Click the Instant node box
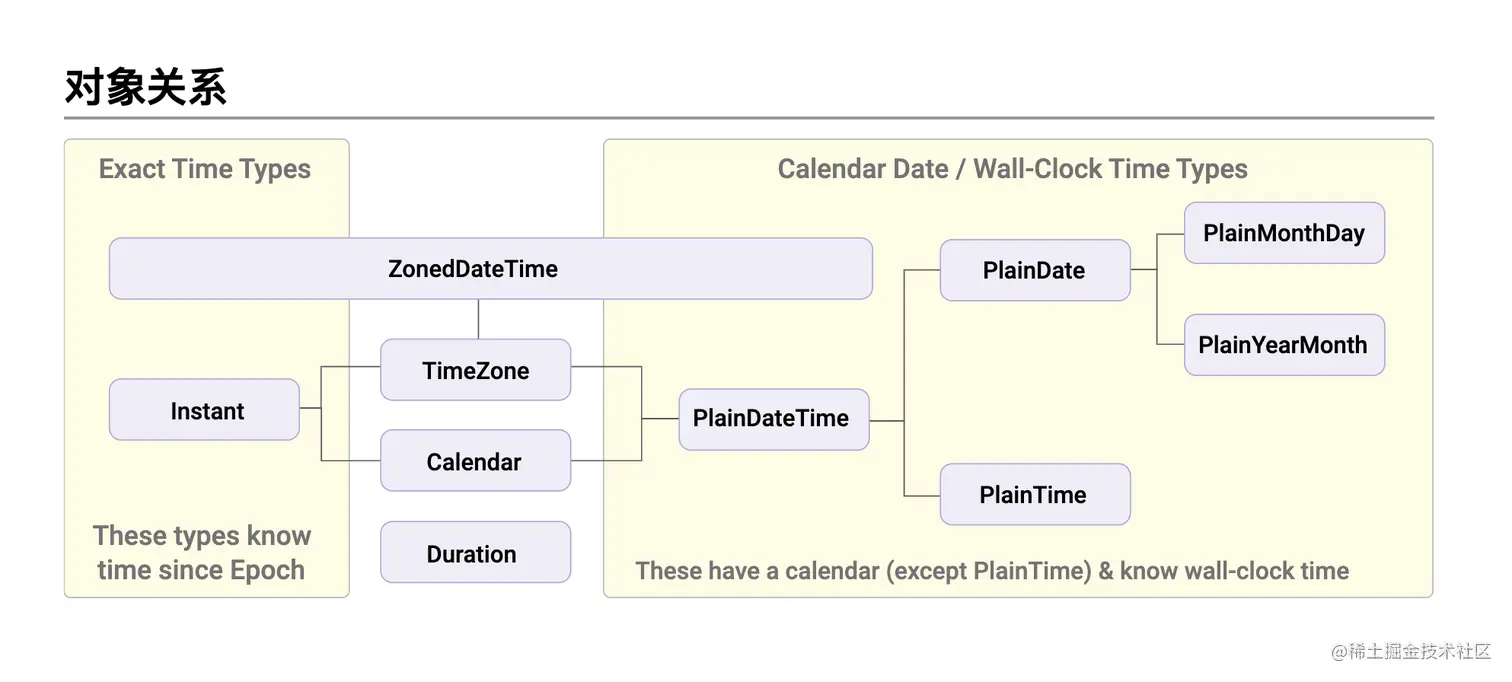1512x682 pixels. (x=204, y=410)
